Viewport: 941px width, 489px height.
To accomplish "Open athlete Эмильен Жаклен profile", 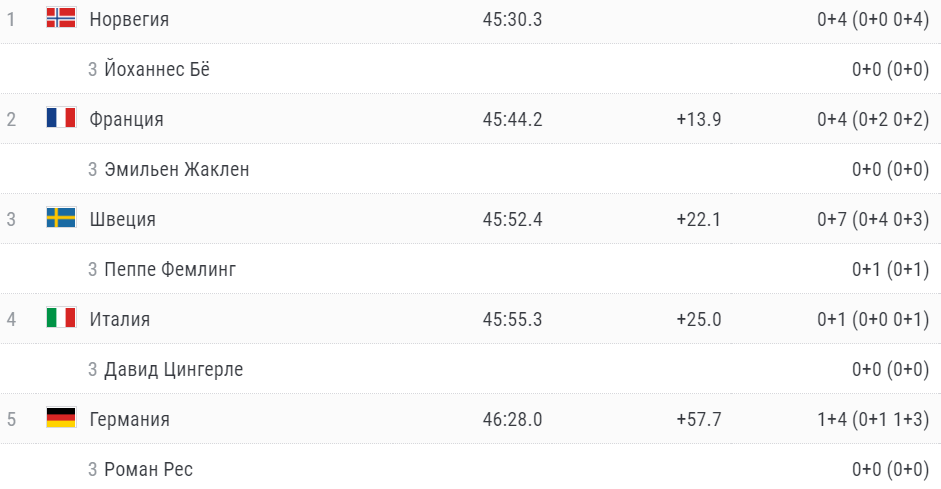I will tap(176, 169).
